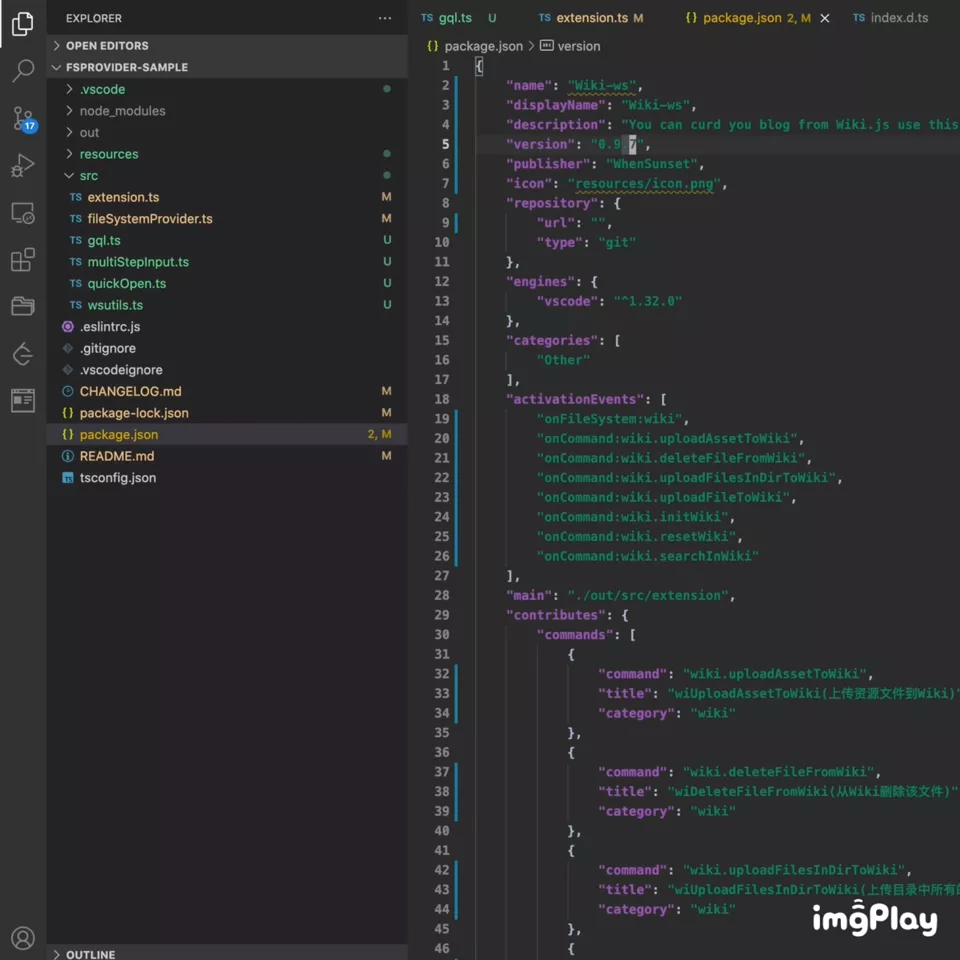
Task: Open wsutils.ts file
Action: click(227, 305)
